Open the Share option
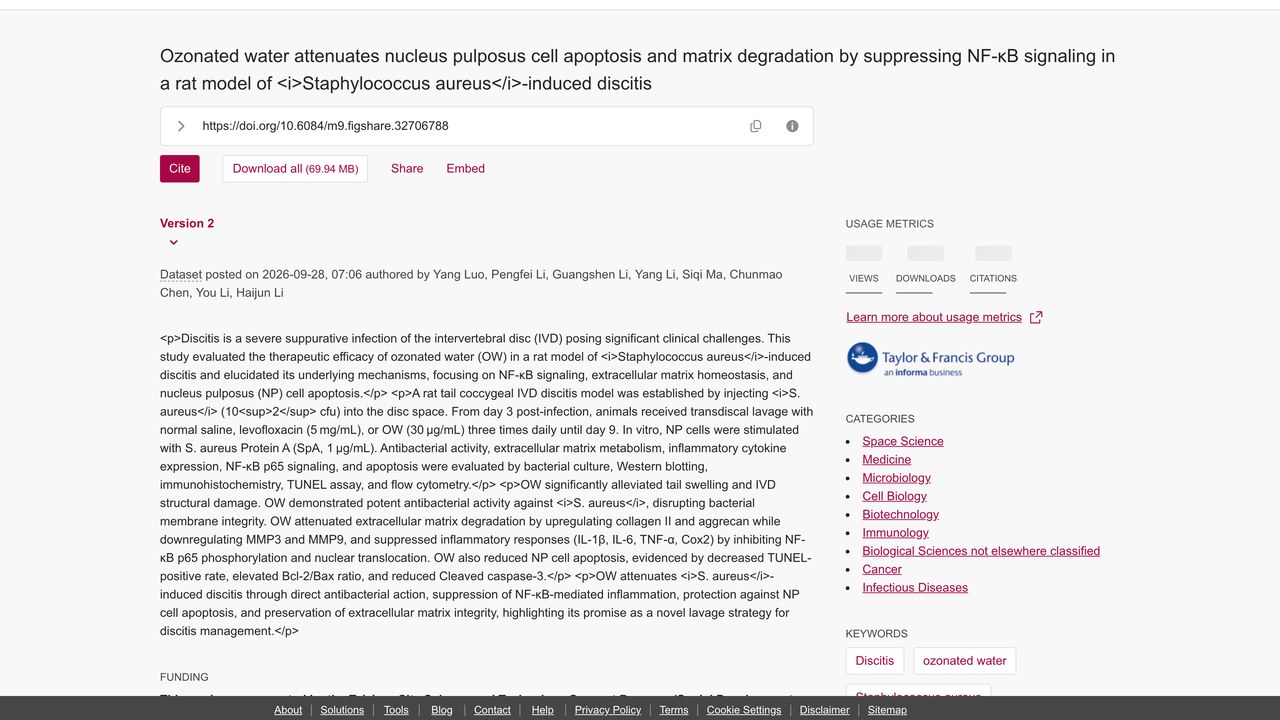Screen dimensions: 1280x720 (x=407, y=168)
